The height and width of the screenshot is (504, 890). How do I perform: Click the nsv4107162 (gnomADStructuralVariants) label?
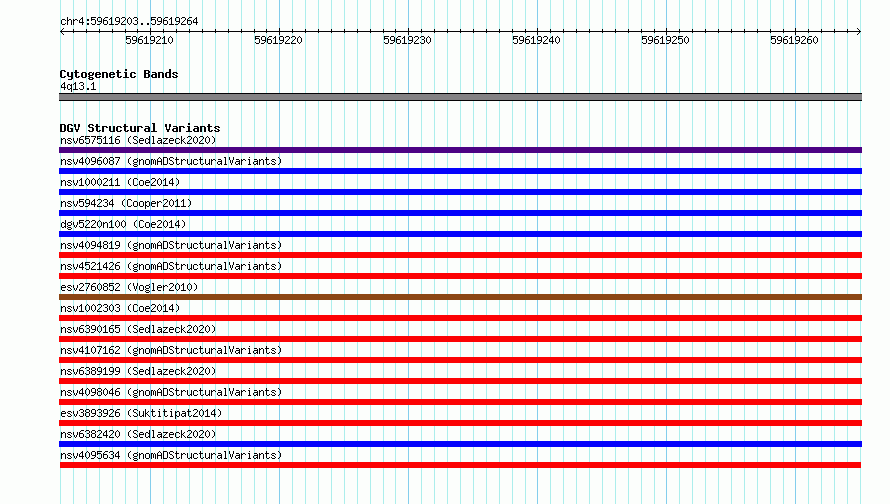tap(171, 350)
